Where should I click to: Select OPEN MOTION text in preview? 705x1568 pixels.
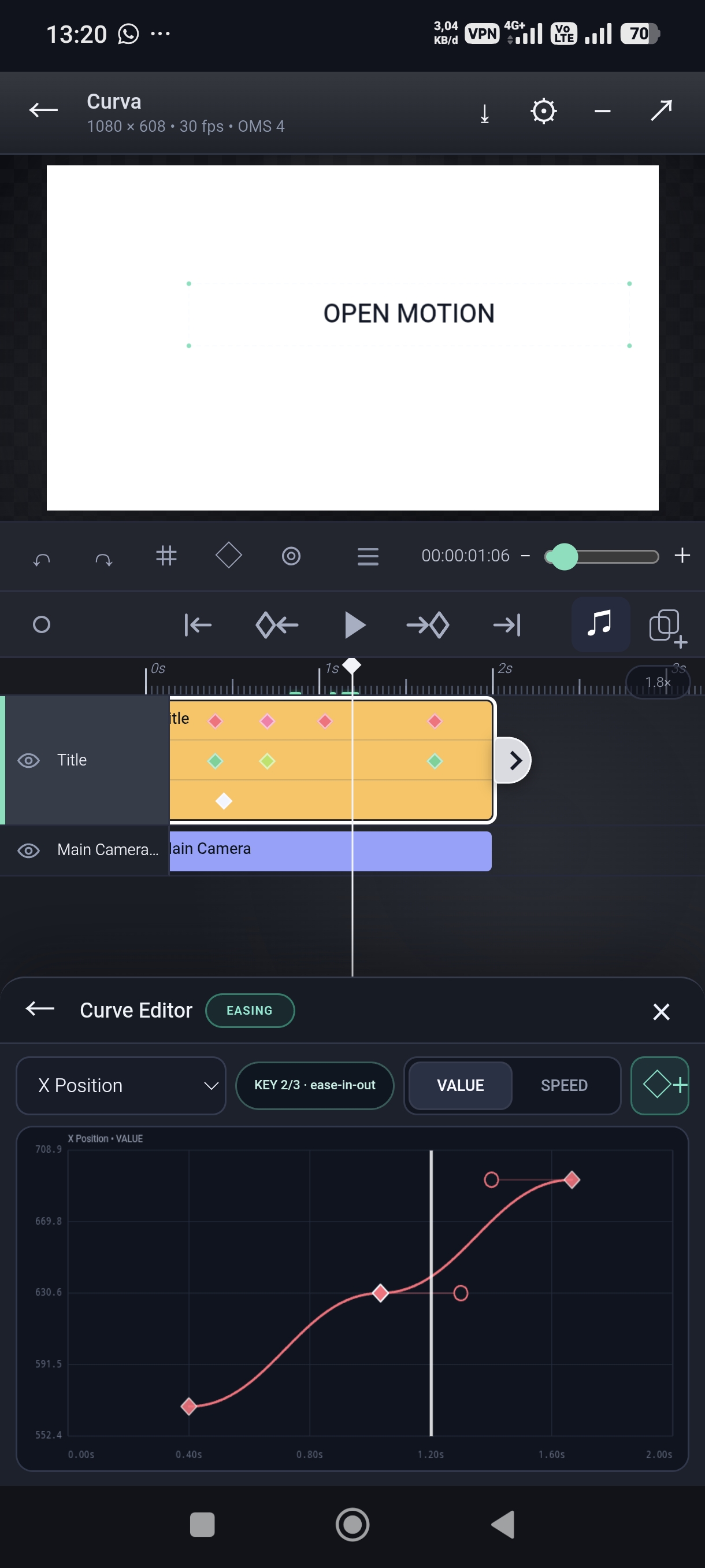tap(409, 313)
